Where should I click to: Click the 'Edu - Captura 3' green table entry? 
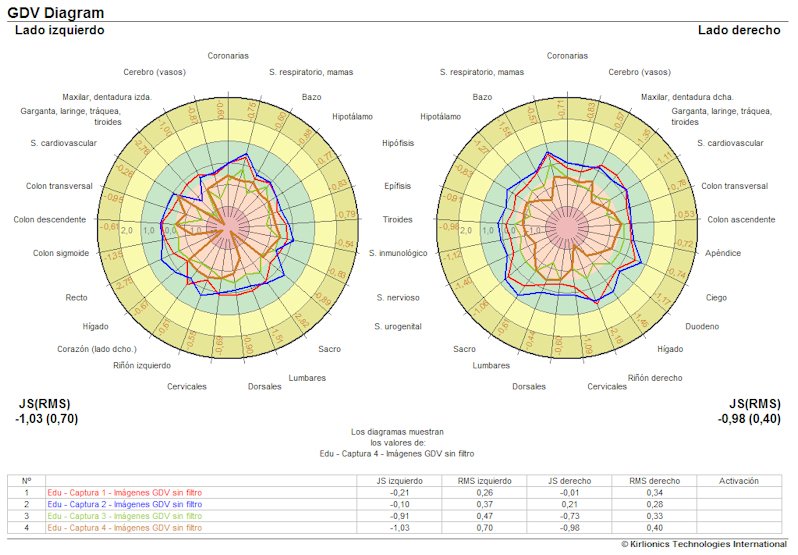point(124,516)
